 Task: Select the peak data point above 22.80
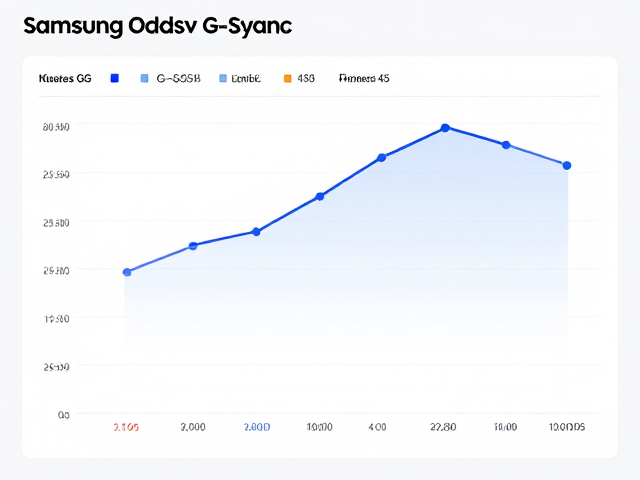coord(445,128)
